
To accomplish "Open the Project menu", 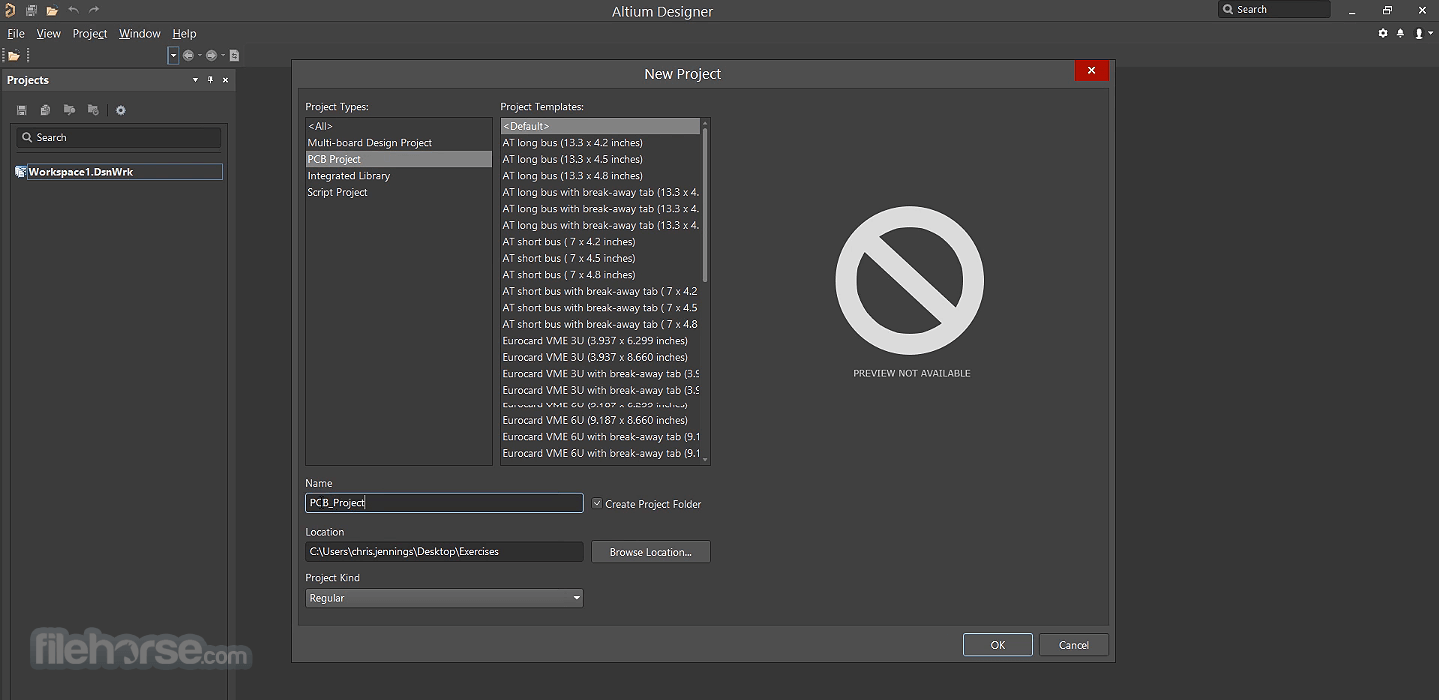I will pos(90,33).
